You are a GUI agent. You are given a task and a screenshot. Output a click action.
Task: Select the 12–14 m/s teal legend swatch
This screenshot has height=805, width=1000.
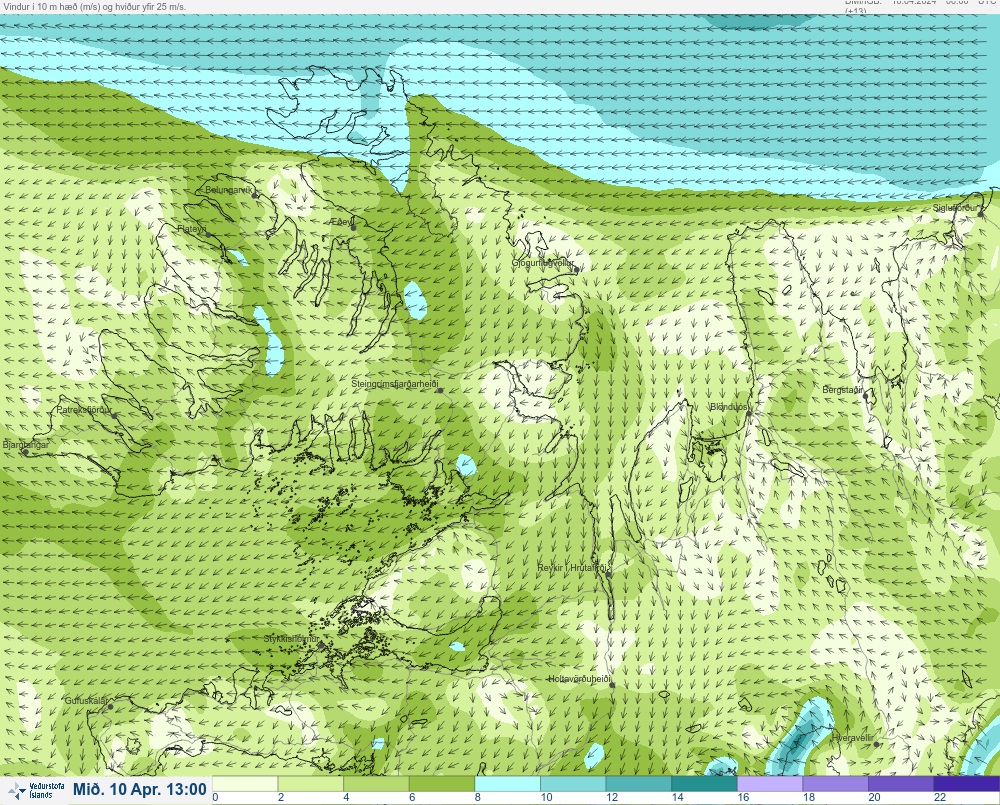(x=639, y=783)
